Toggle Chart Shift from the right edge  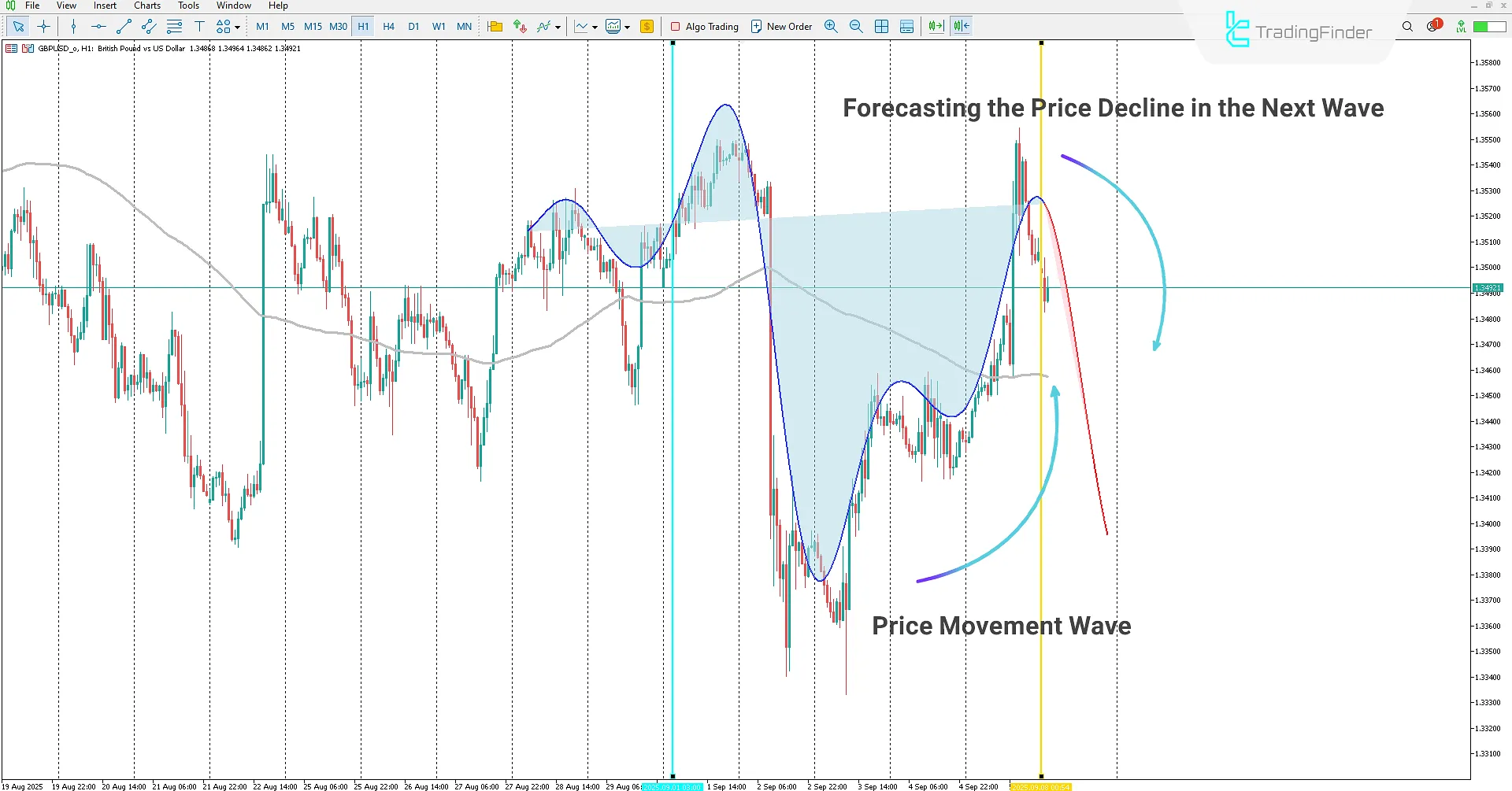pyautogui.click(x=961, y=26)
